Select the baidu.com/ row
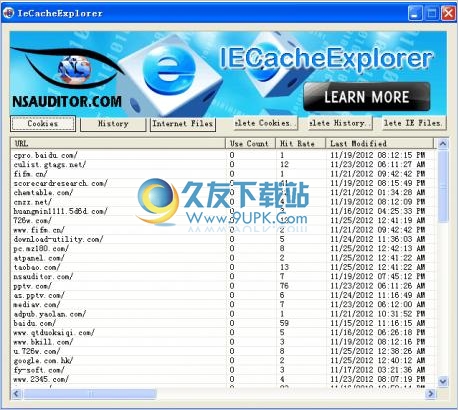Viewport: 458px width, 410px height. 223,323
